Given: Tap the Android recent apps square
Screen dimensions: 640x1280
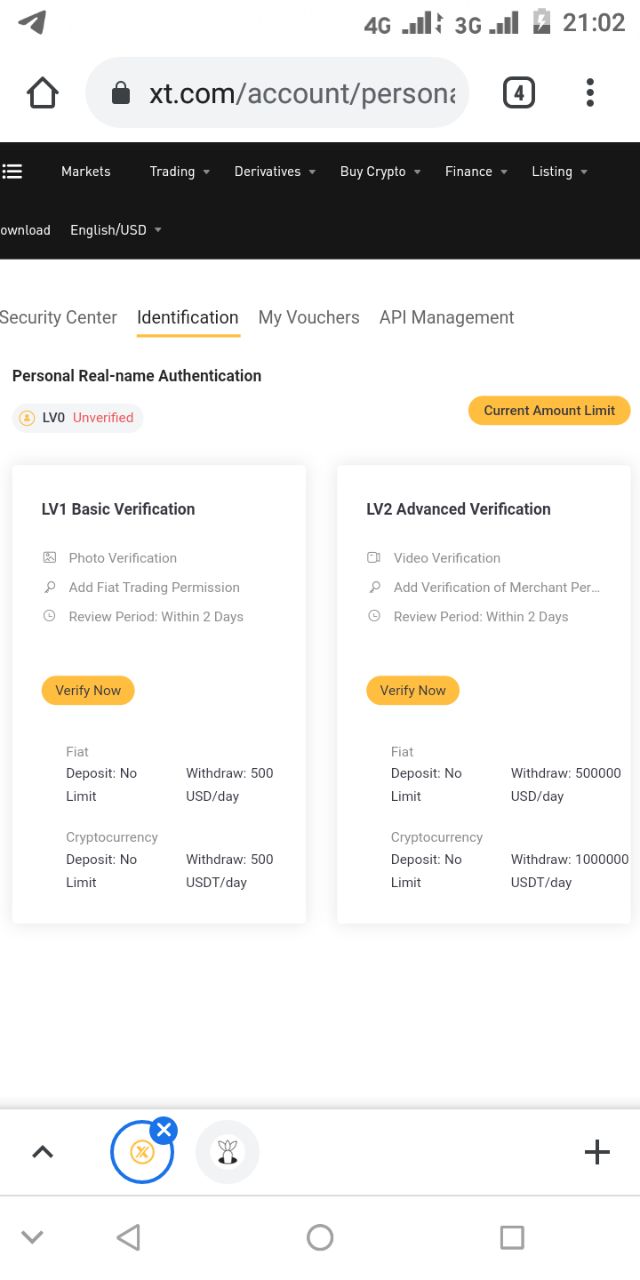Looking at the screenshot, I should click(x=512, y=1238).
